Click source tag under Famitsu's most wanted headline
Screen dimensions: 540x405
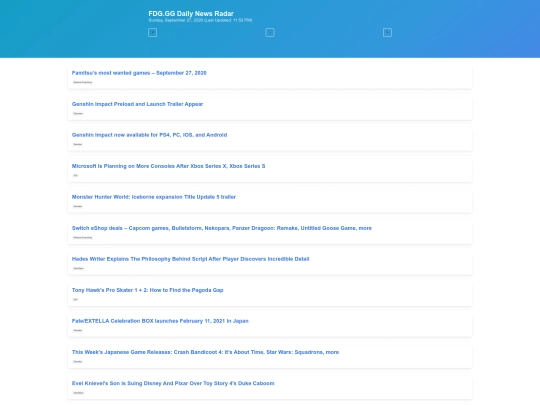(83, 82)
